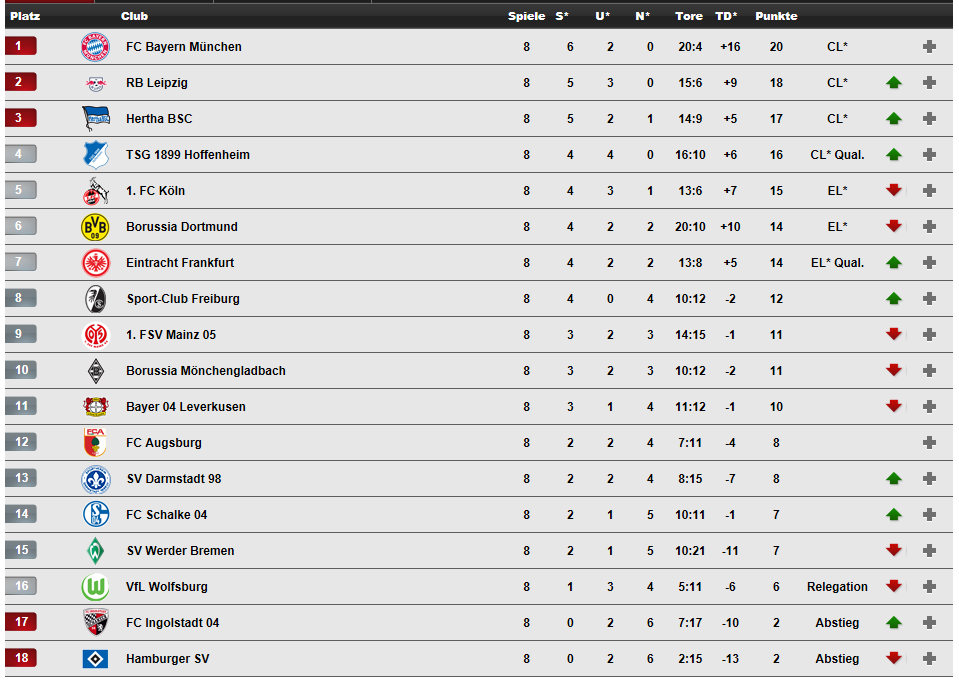Screen dimensions: 959x680
Task: Expand Hertha BSC details via plus icon
Action: [x=929, y=119]
